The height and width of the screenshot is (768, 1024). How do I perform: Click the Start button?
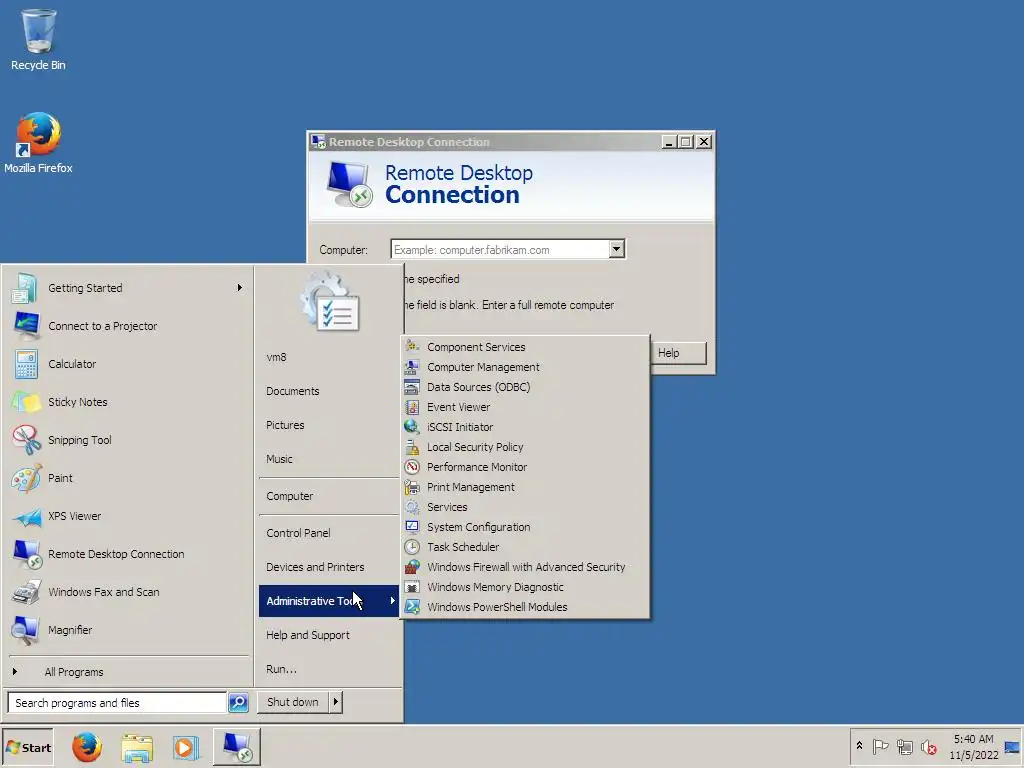(x=28, y=748)
